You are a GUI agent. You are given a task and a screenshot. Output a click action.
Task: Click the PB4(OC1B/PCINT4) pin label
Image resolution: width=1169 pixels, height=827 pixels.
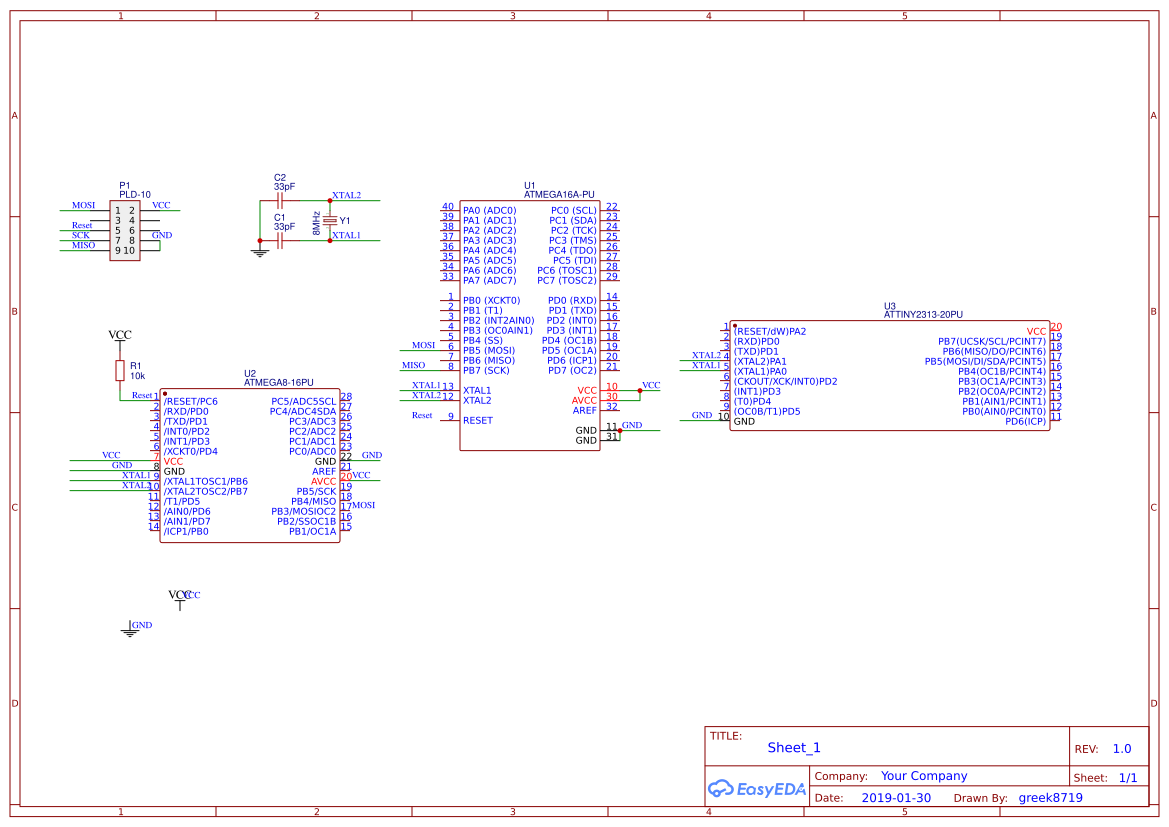[1001, 371]
